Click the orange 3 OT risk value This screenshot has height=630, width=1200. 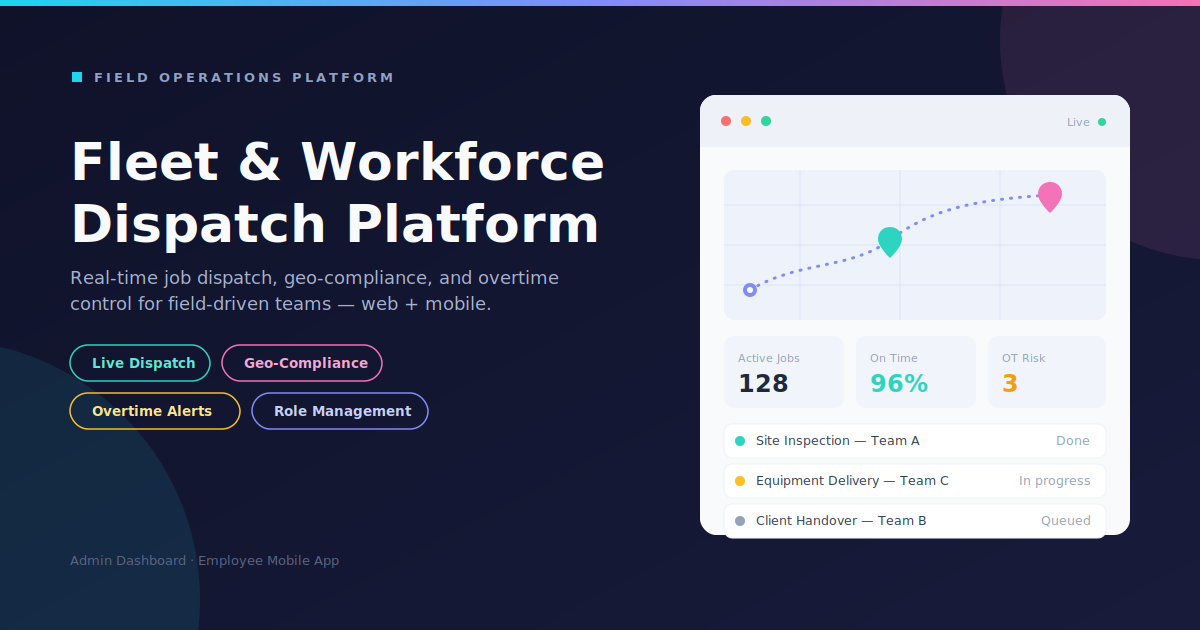[1010, 384]
